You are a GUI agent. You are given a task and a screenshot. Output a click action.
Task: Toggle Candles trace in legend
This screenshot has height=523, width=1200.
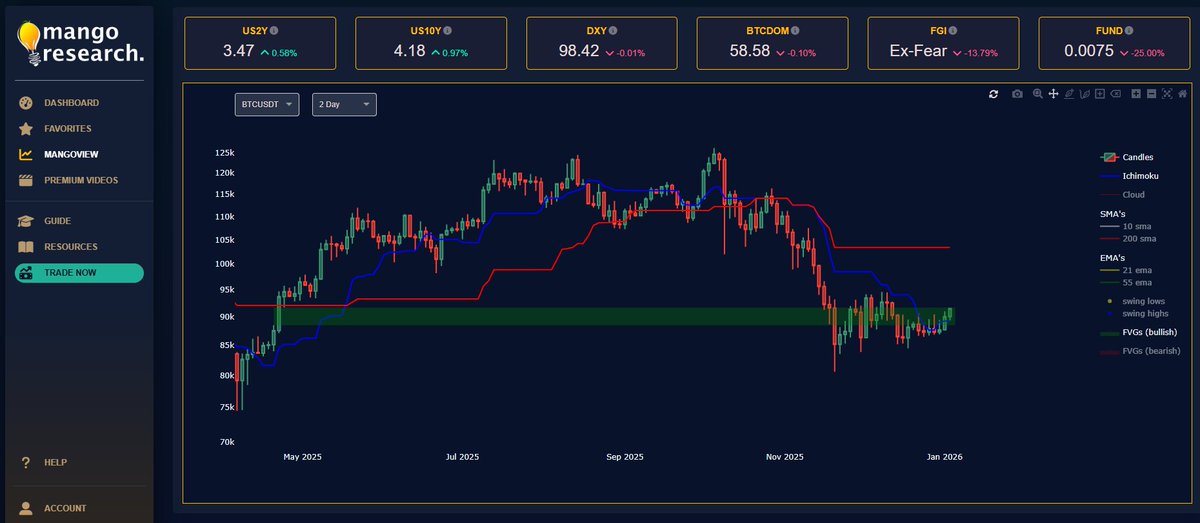click(x=1127, y=157)
